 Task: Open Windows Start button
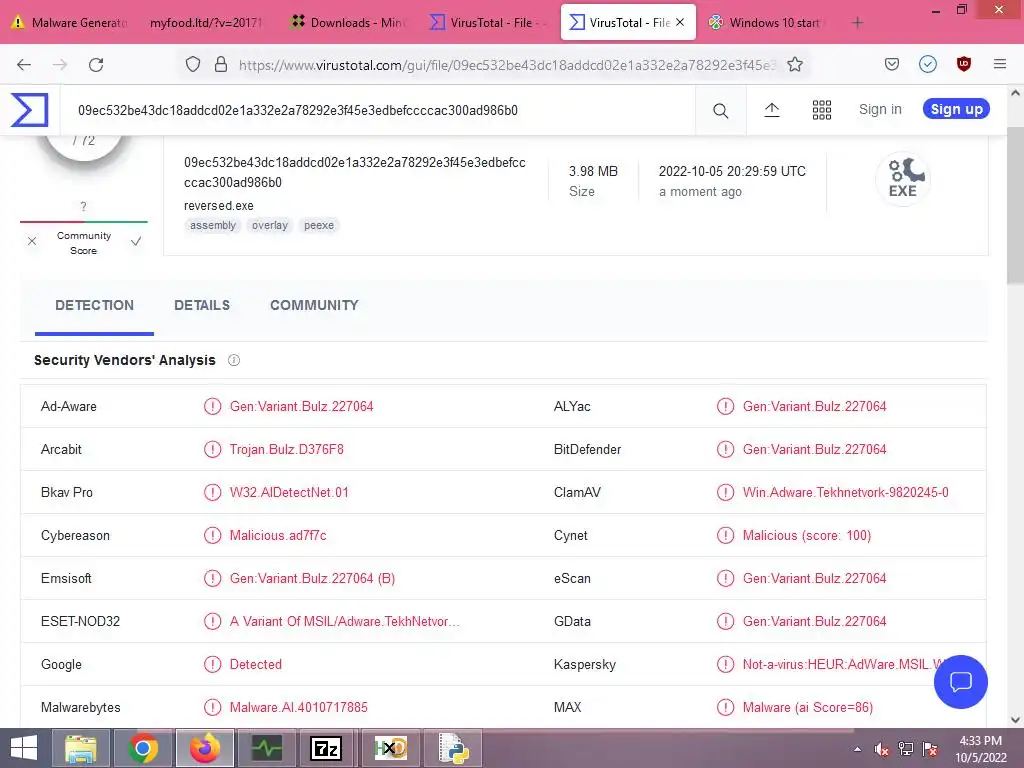tap(24, 748)
